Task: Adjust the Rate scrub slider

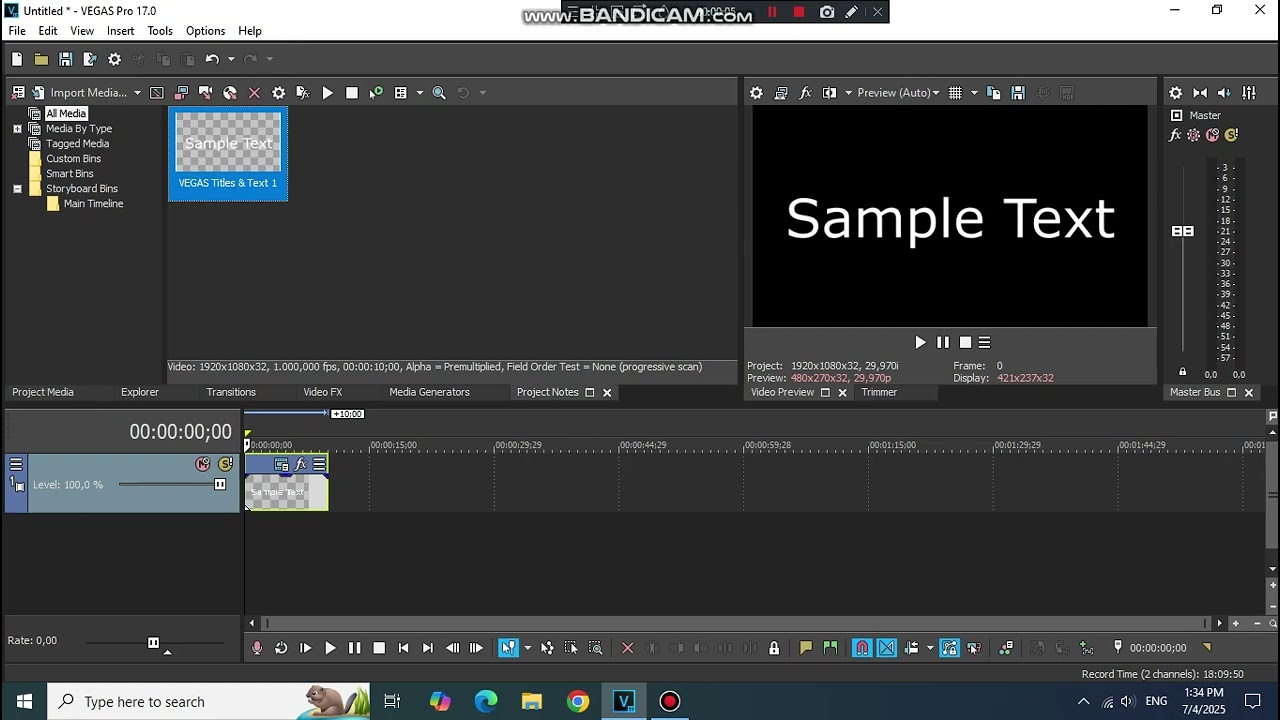Action: [x=153, y=643]
